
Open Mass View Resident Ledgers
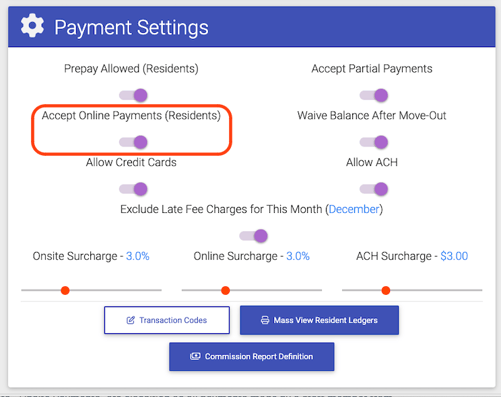pyautogui.click(x=319, y=320)
